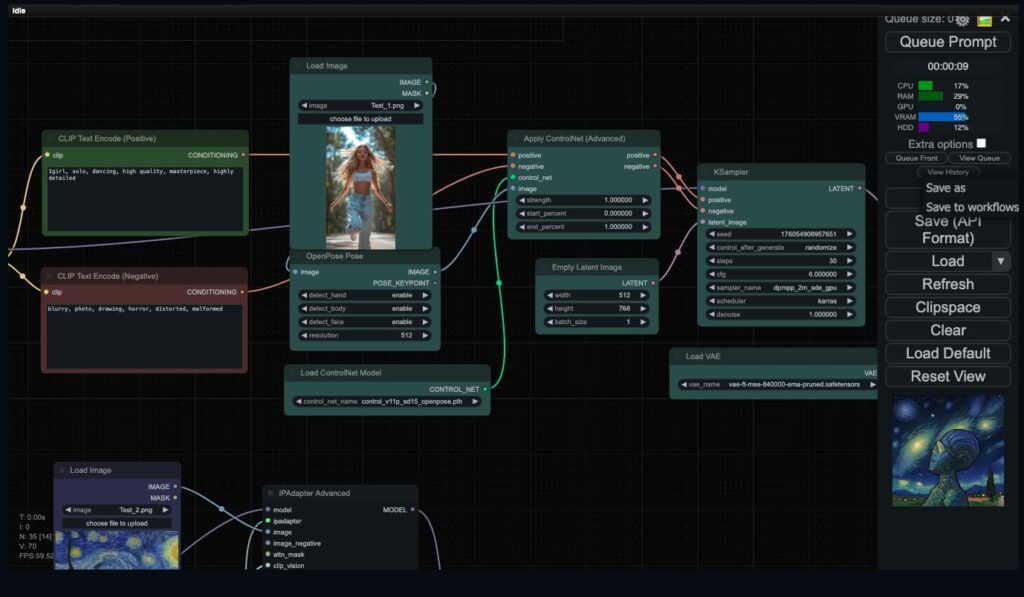Open the image combo showing Test_2.png
Image resolution: width=1024 pixels, height=597 pixels.
pyautogui.click(x=117, y=509)
